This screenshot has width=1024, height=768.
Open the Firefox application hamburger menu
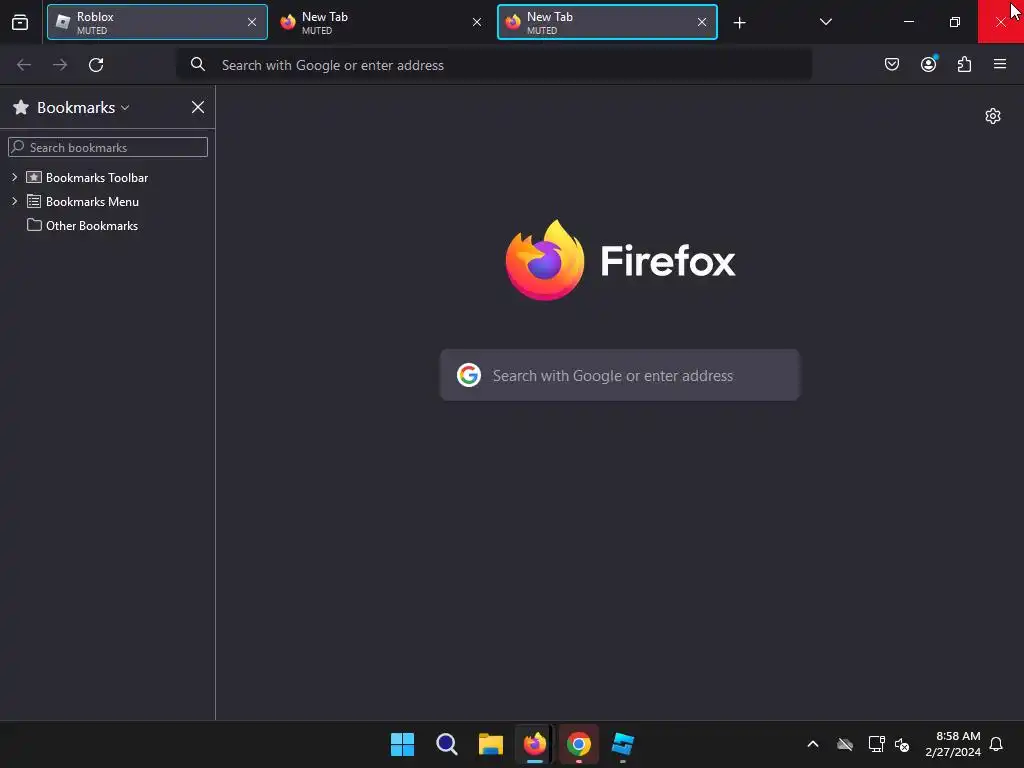click(1000, 64)
